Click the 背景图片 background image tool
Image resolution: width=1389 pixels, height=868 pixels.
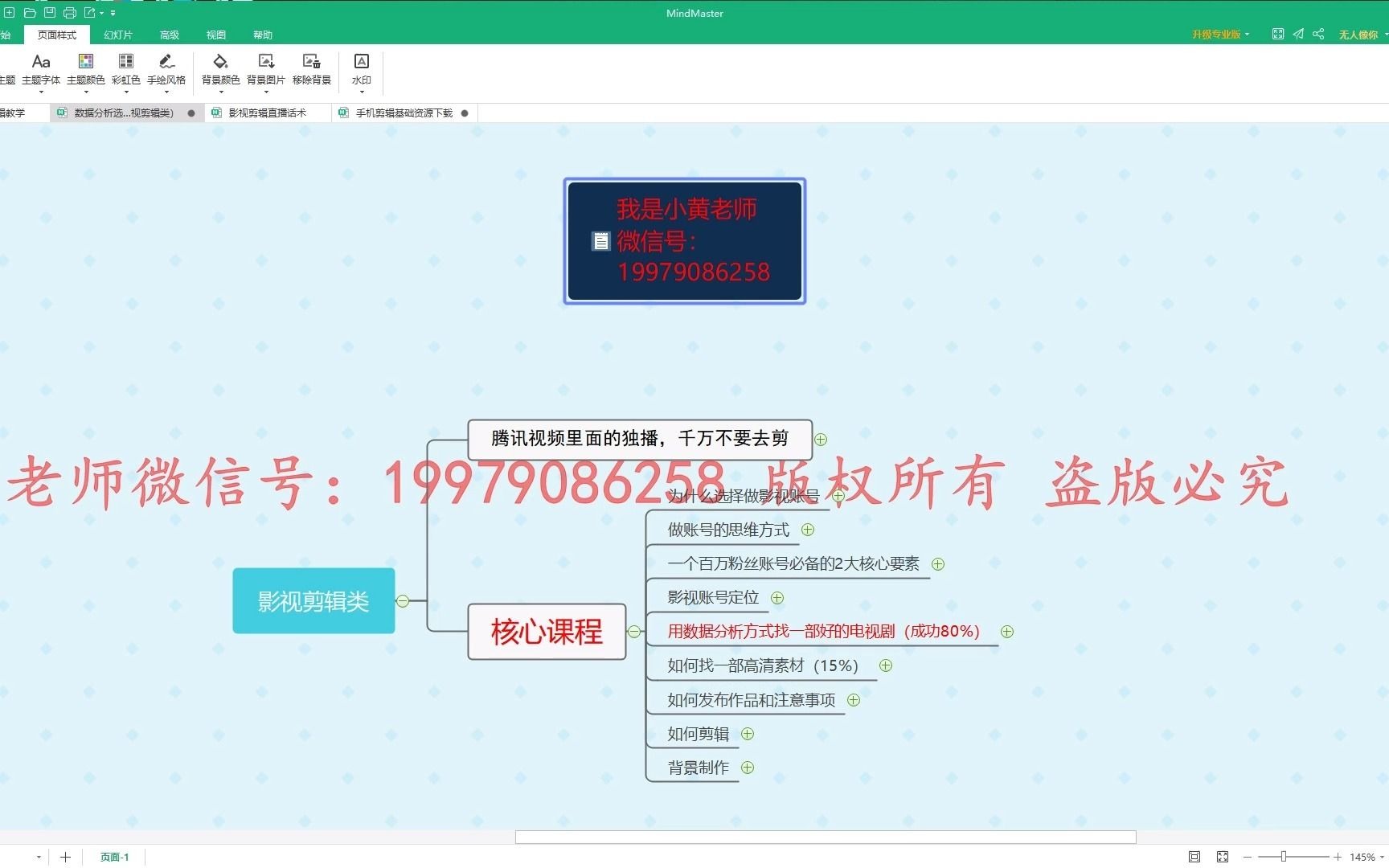(x=266, y=69)
